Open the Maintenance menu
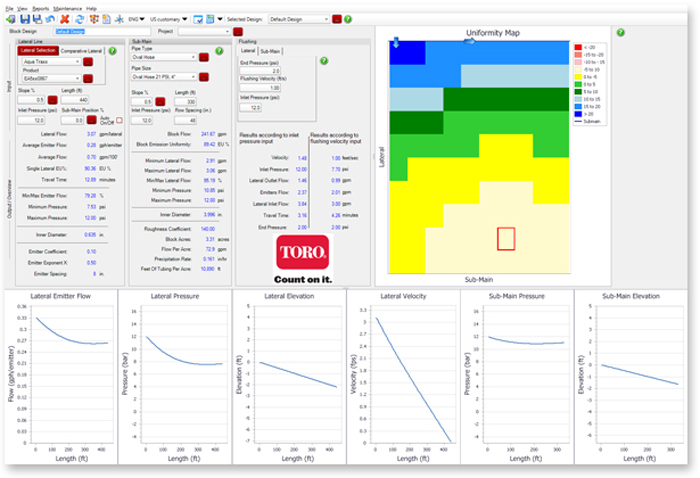700x478 pixels. [x=68, y=7]
